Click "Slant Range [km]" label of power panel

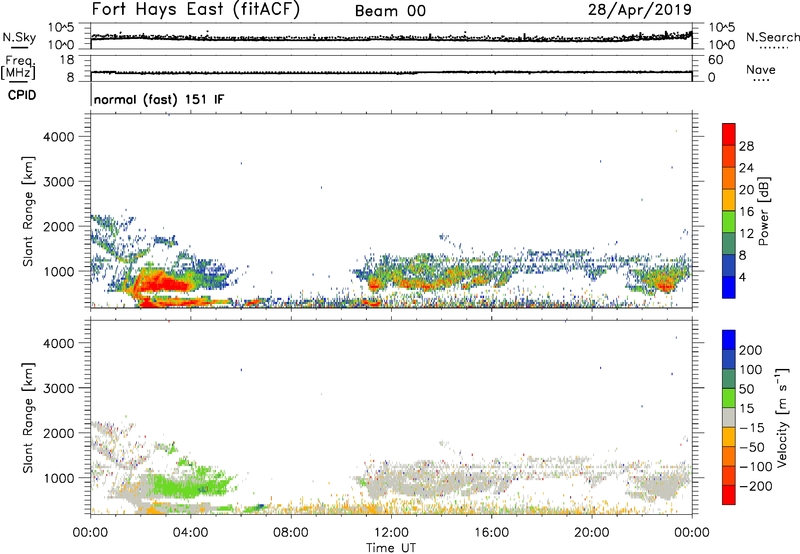[28, 212]
